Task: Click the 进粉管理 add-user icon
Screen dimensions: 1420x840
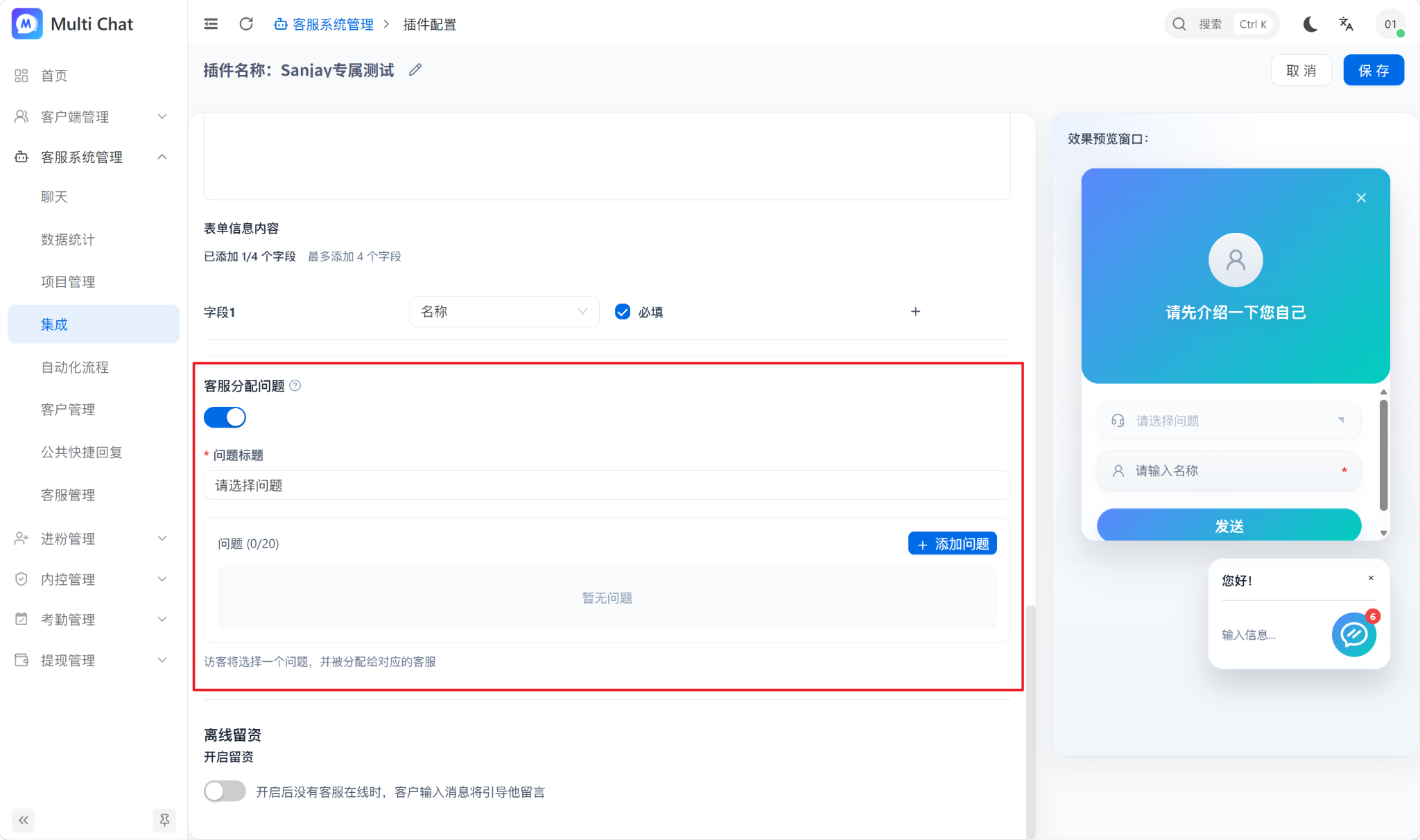Action: click(x=21, y=539)
